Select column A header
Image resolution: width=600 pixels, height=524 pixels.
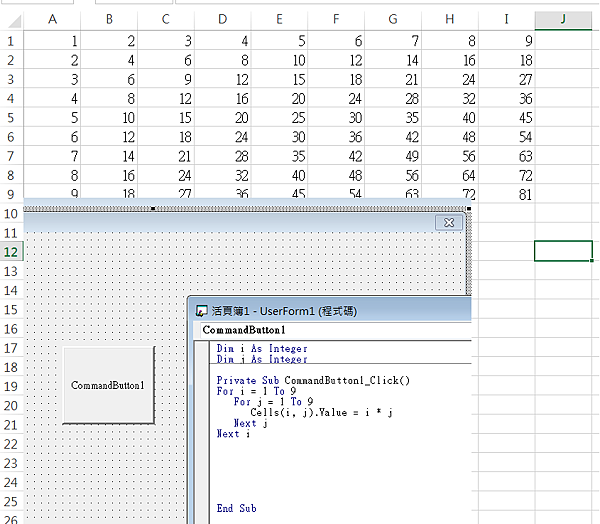click(x=51, y=20)
